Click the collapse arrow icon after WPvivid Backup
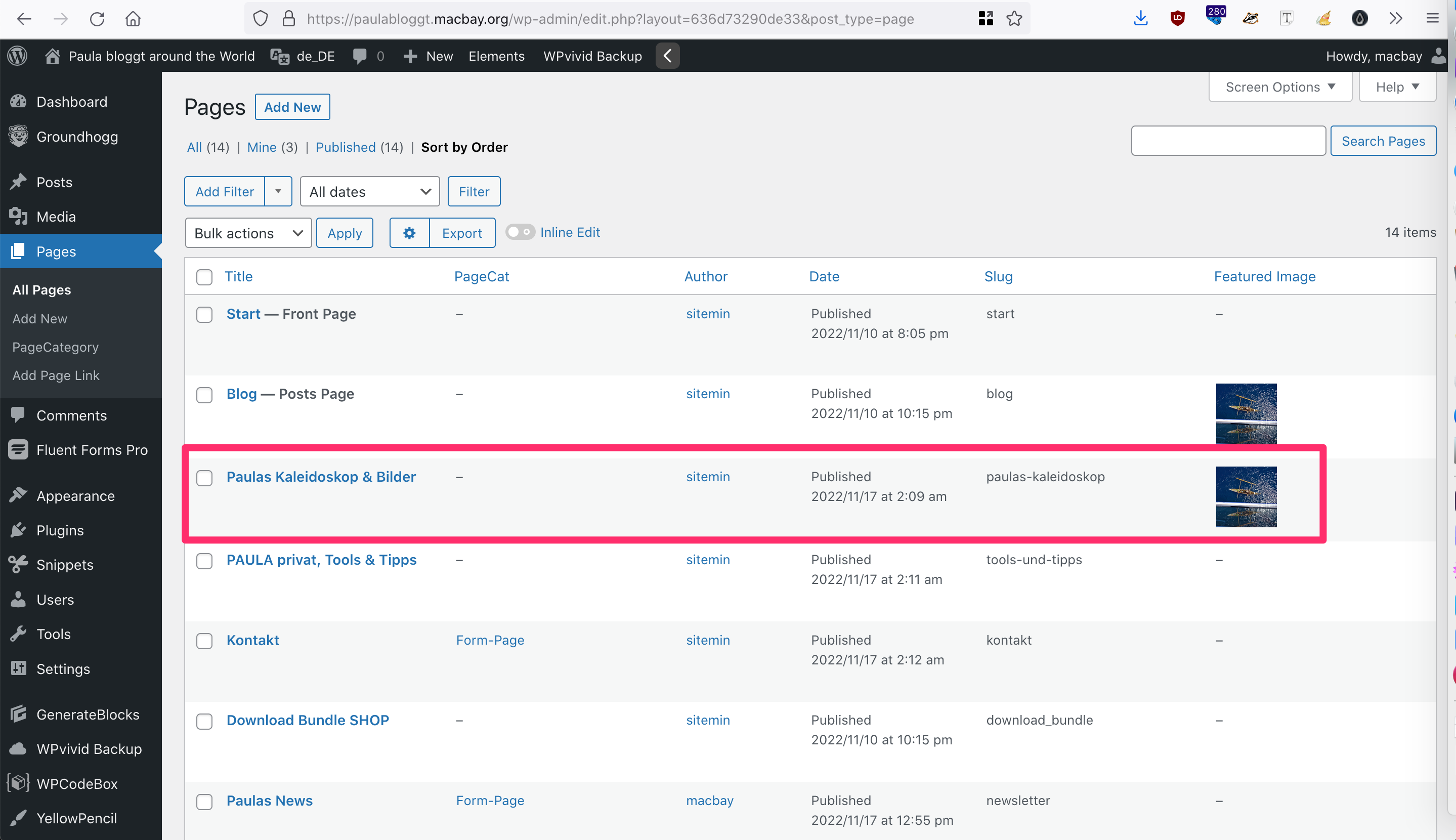This screenshot has width=1456, height=840. [667, 56]
